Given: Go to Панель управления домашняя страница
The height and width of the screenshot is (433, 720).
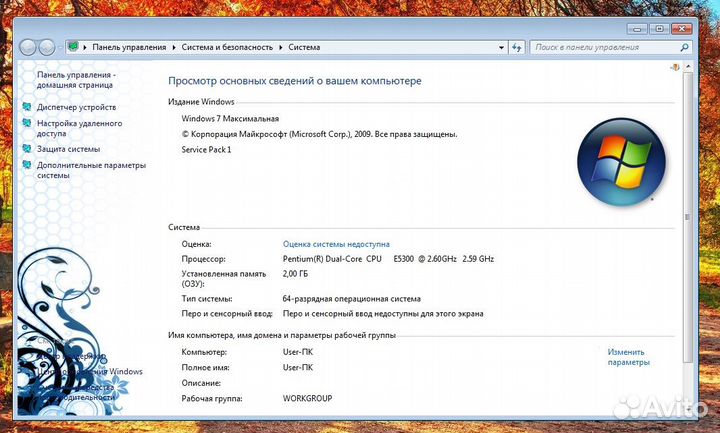Looking at the screenshot, I should click(x=76, y=80).
